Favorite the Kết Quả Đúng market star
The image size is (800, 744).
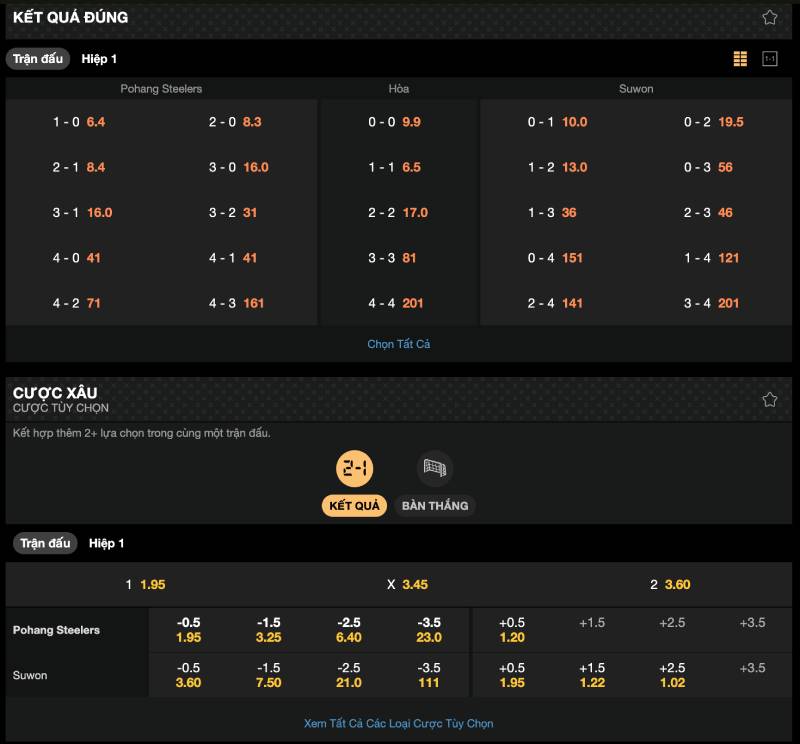click(x=769, y=17)
